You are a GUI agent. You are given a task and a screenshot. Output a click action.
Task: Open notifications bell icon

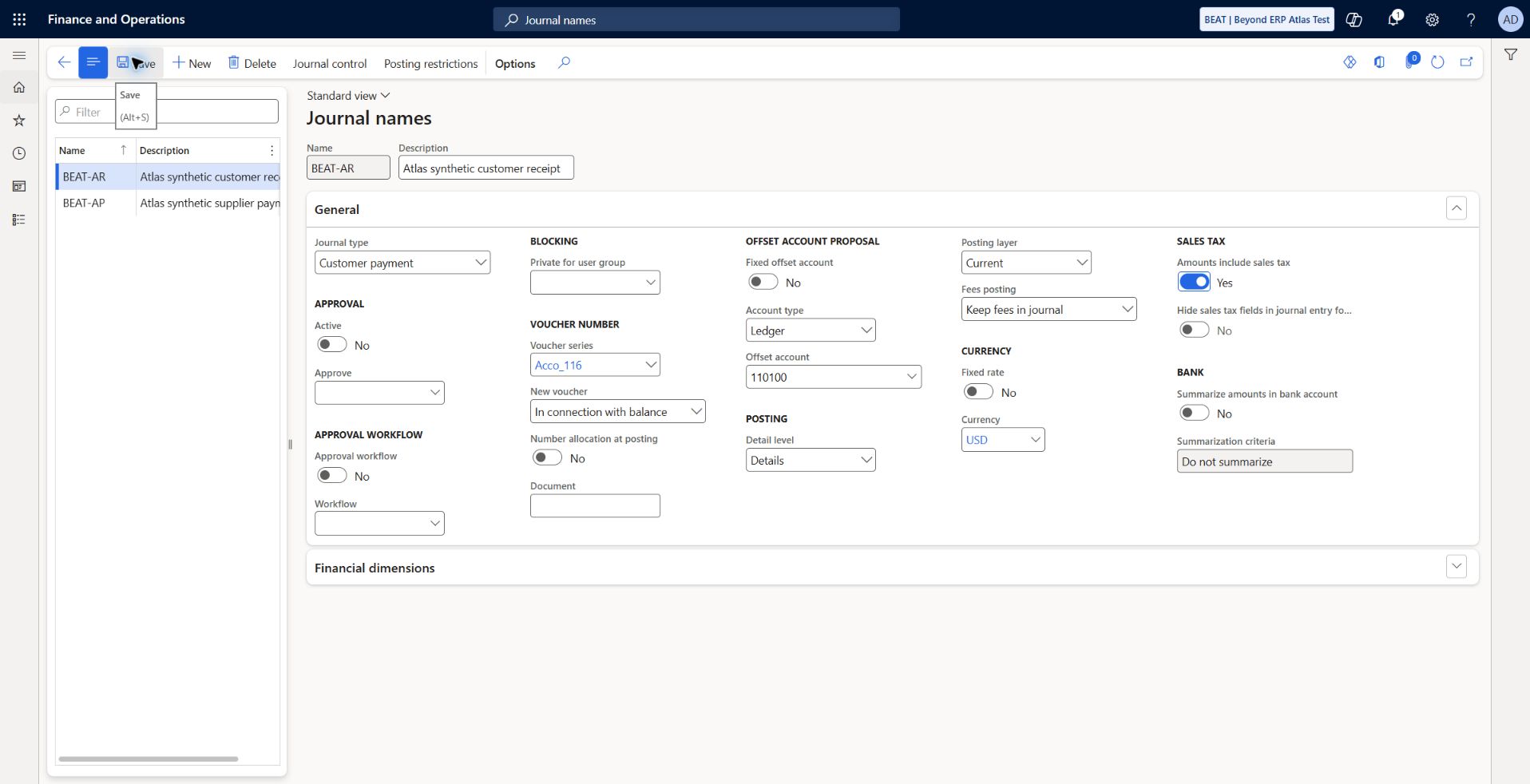point(1393,19)
